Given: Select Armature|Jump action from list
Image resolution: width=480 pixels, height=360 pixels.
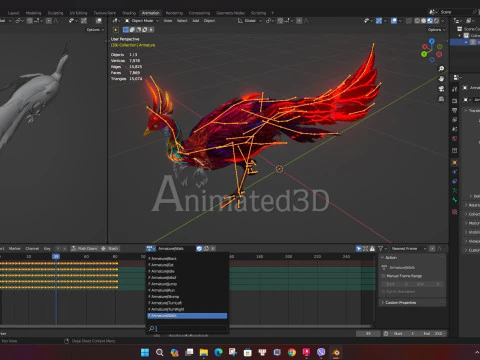Looking at the screenshot, I should click(x=187, y=284).
